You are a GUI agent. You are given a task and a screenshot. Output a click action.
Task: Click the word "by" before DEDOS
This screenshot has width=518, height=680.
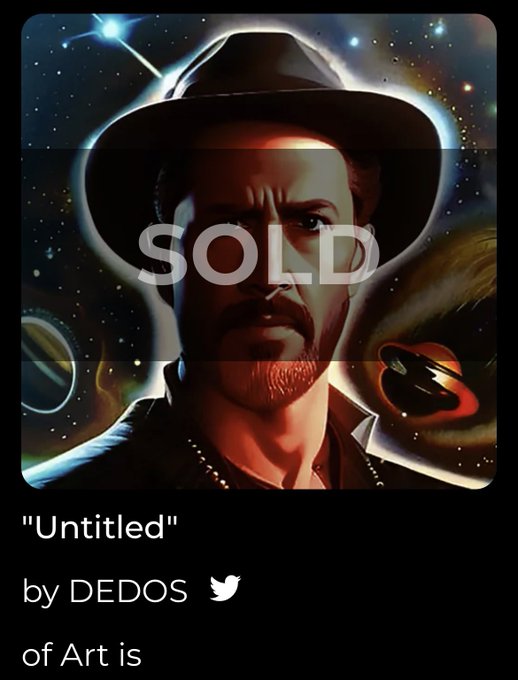pos(40,592)
